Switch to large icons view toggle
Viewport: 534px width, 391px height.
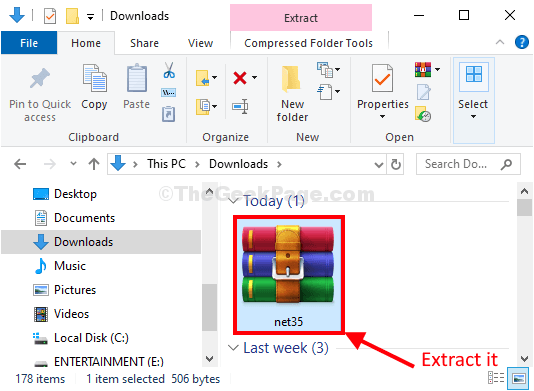pos(518,378)
